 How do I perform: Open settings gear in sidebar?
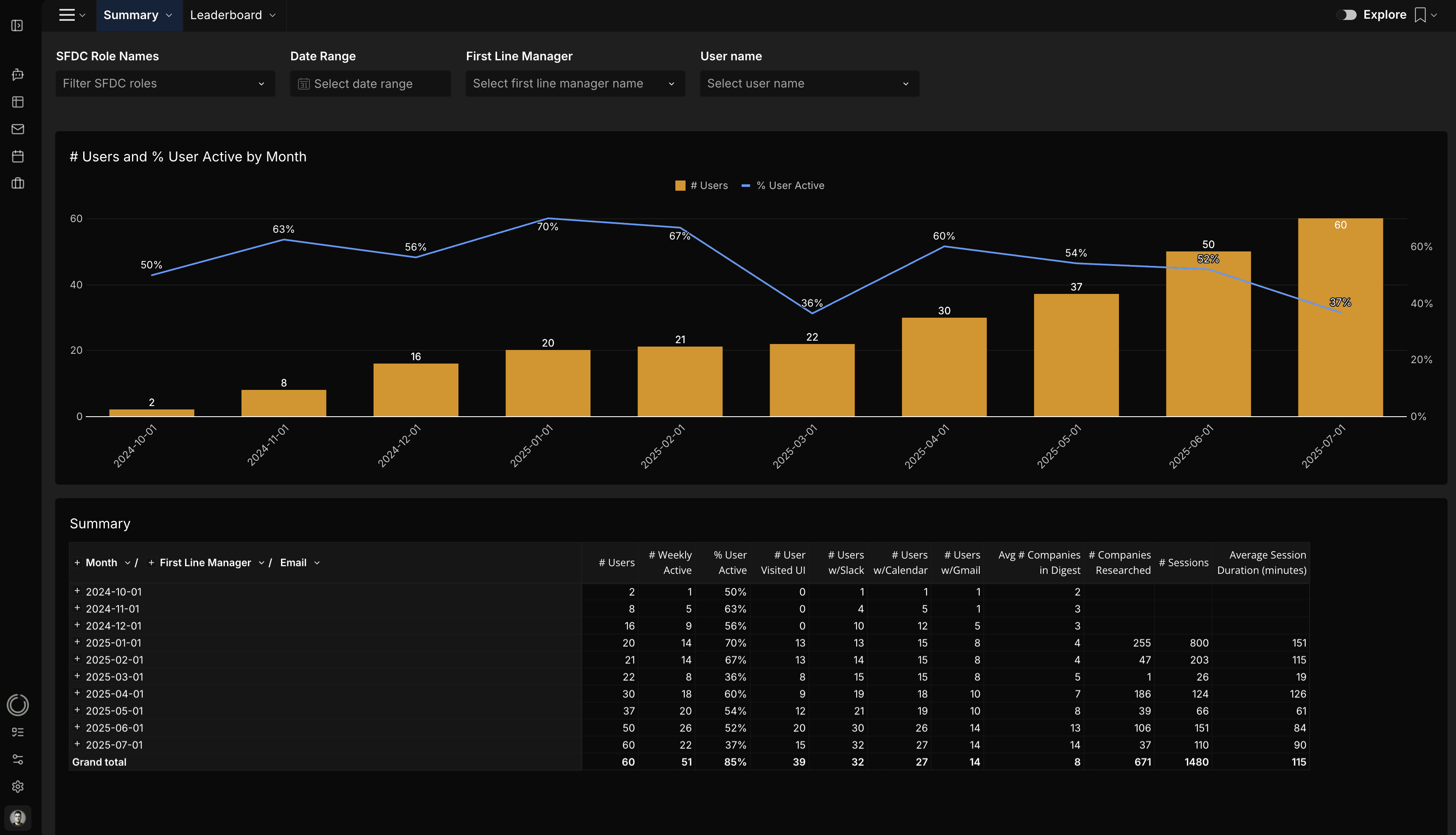click(18, 787)
